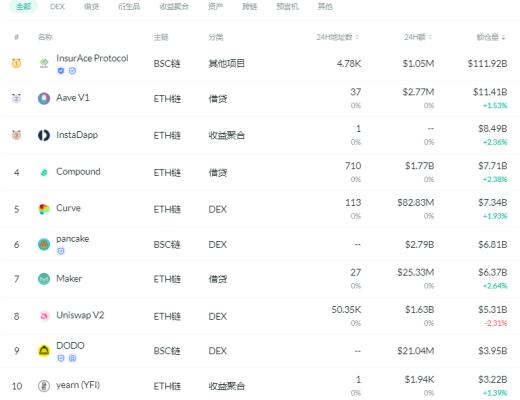
Task: Open the 其他 tab
Action: (325, 6)
